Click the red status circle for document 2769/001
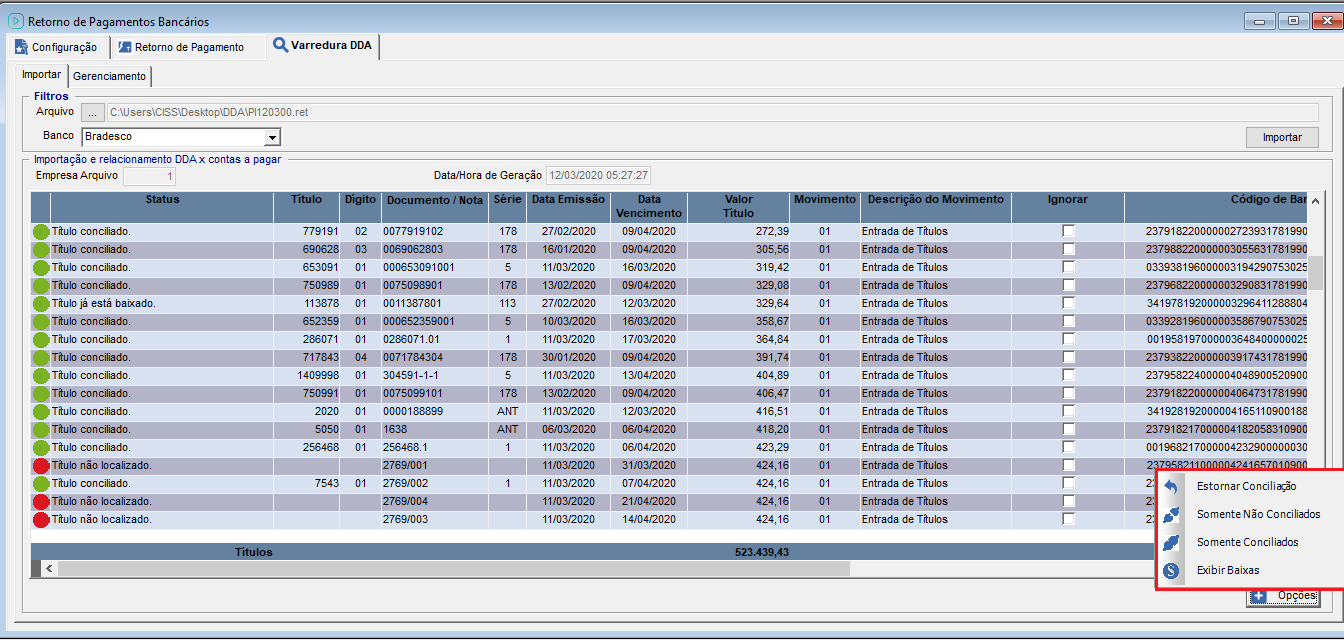This screenshot has width=1344, height=641. [41, 466]
